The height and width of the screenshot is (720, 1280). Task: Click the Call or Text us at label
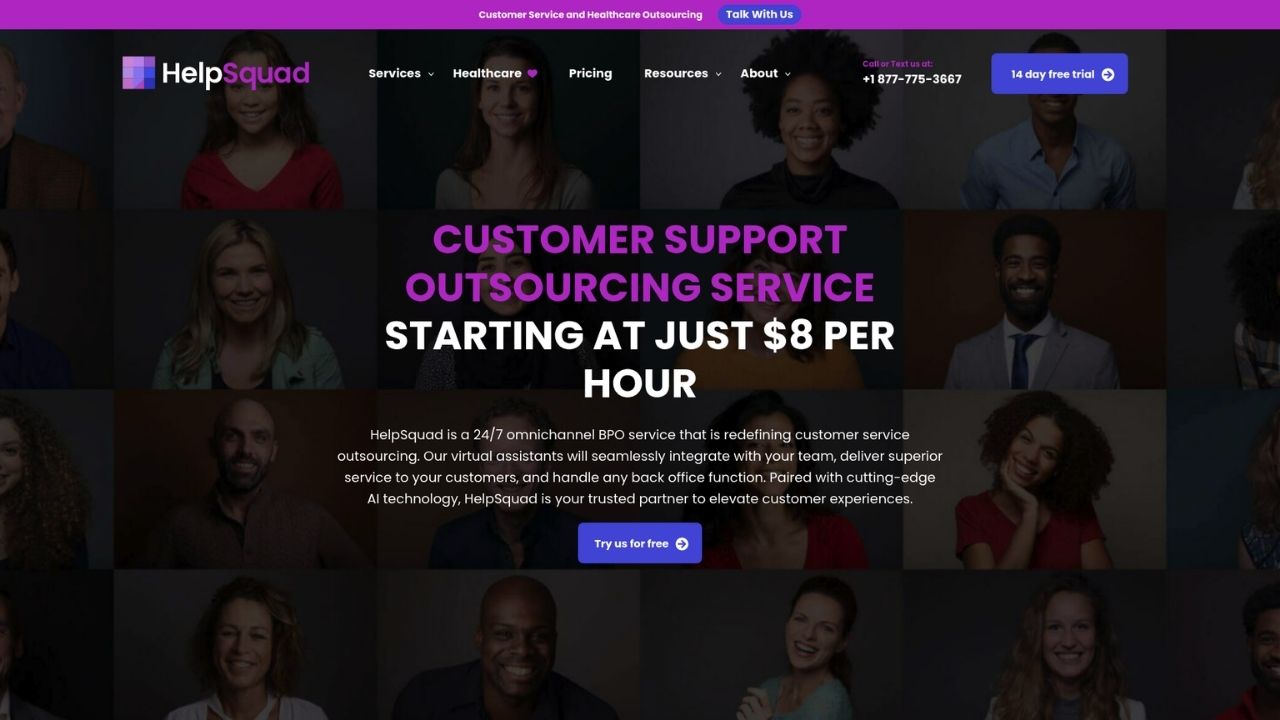(897, 64)
